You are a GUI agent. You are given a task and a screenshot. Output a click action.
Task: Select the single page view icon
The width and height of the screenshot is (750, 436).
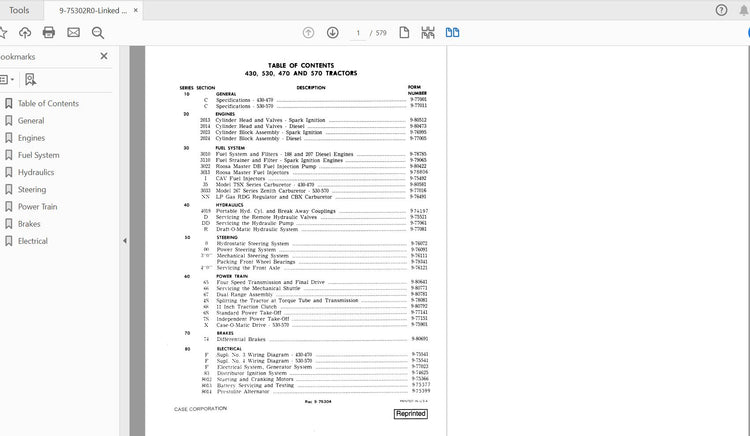404,33
